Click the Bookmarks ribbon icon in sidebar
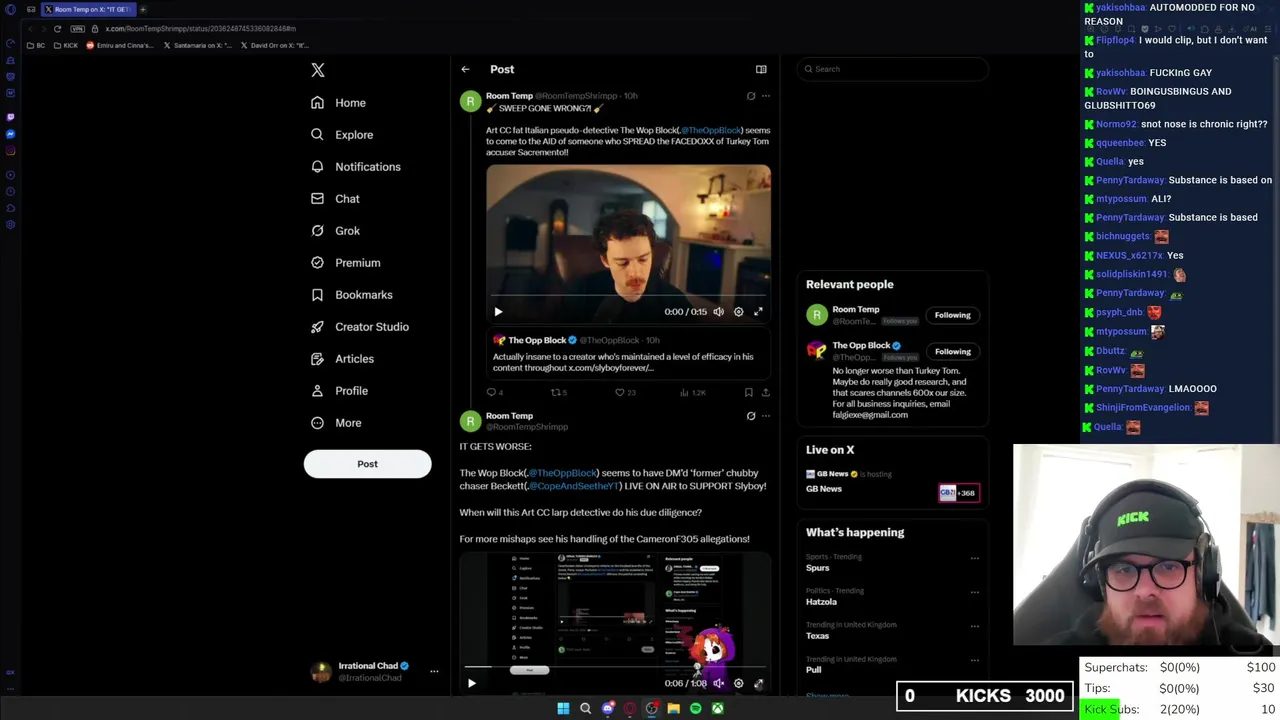The height and width of the screenshot is (720, 1280). (x=317, y=295)
